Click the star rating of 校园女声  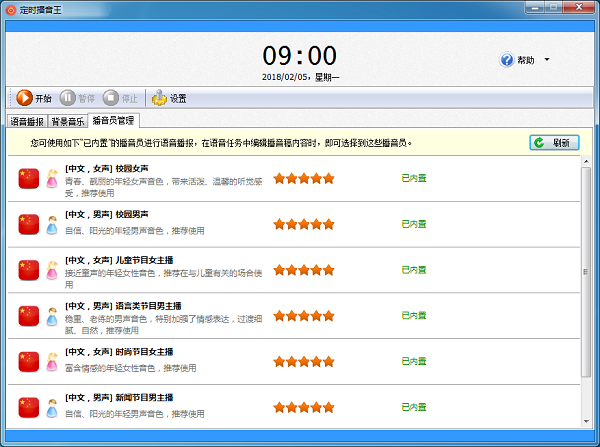pyautogui.click(x=304, y=178)
